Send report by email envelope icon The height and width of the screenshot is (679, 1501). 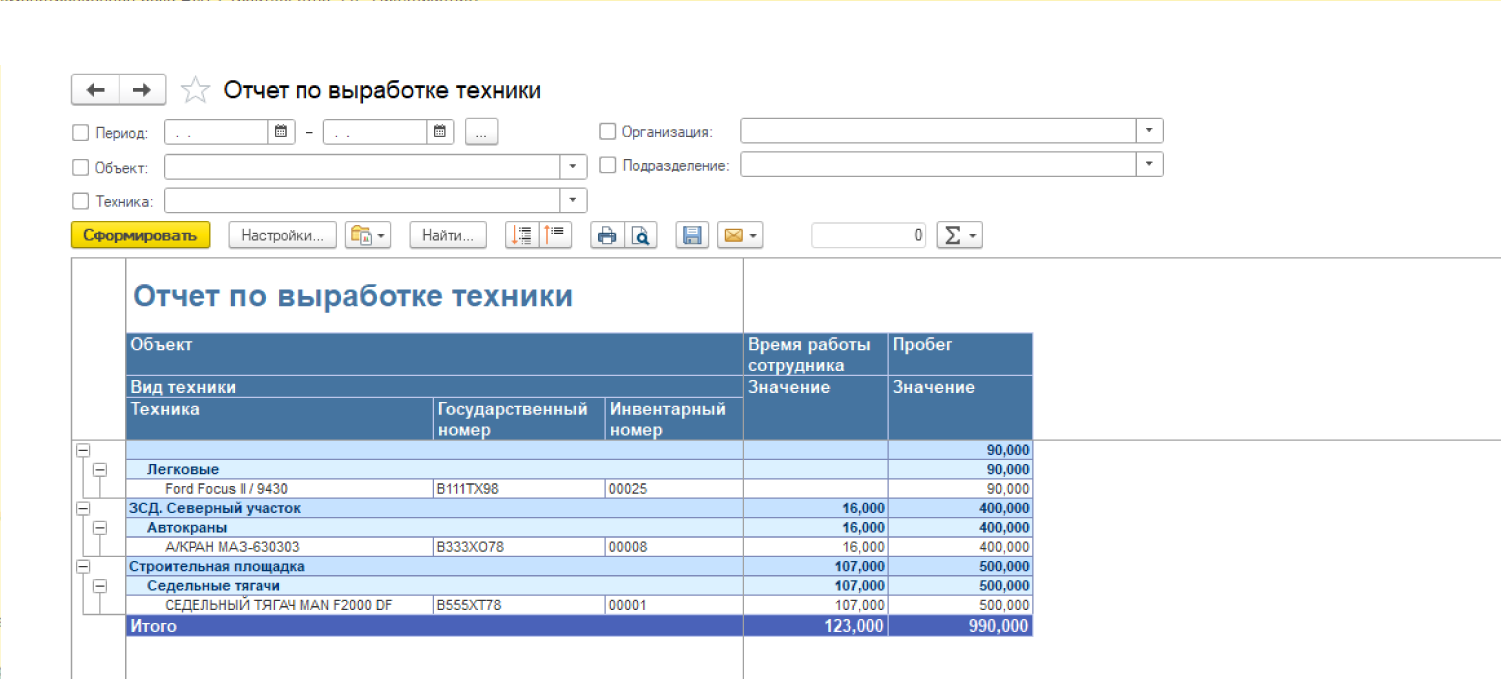740,235
